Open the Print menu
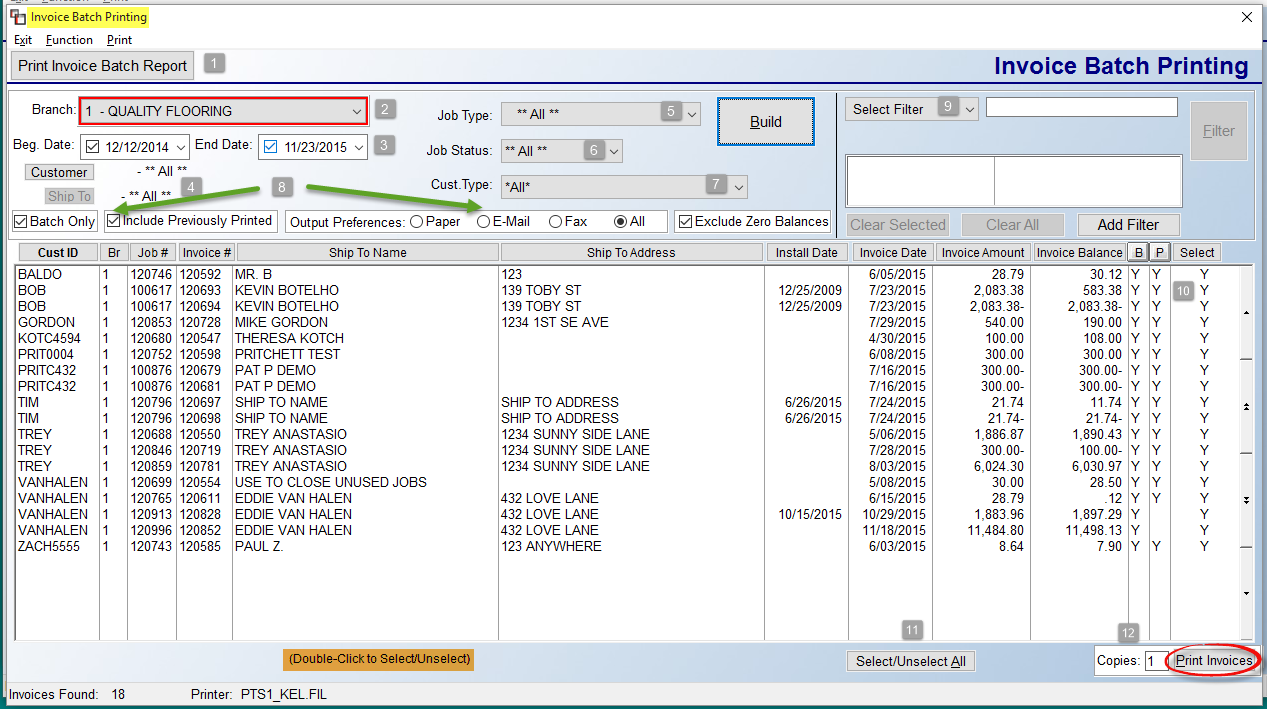Viewport: 1267px width, 709px height. point(118,40)
